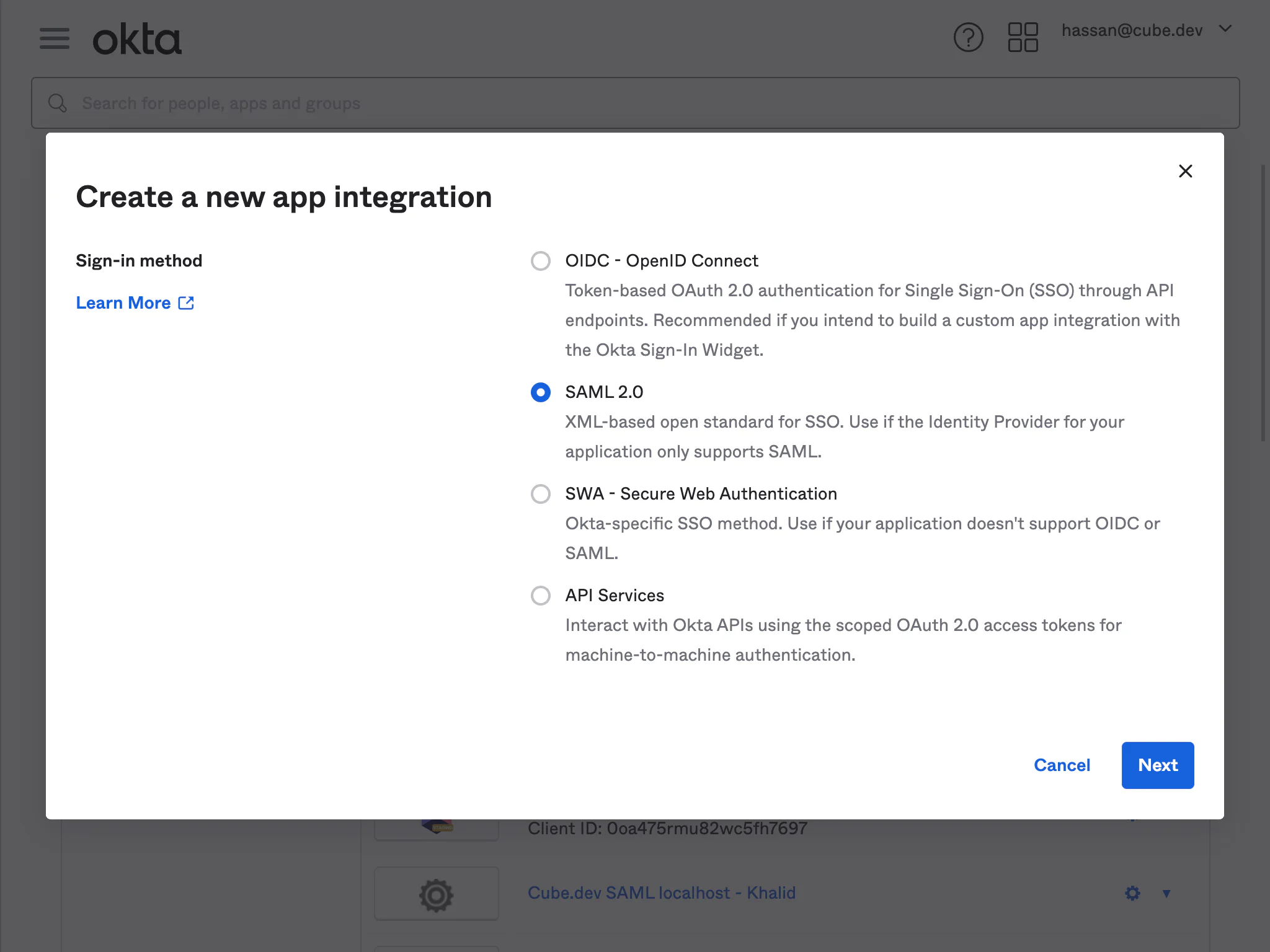Open the help question mark icon

968,38
